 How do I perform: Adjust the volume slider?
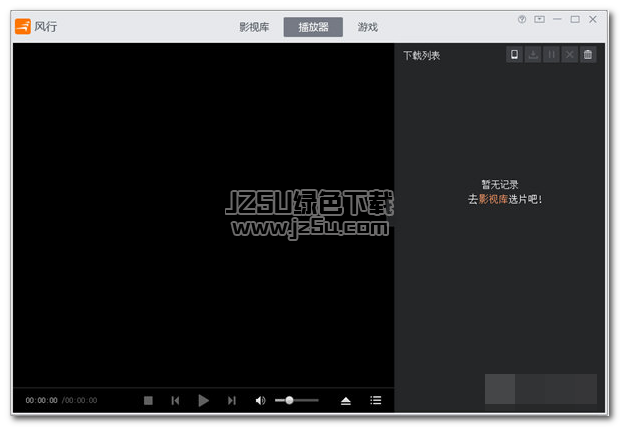[297, 401]
